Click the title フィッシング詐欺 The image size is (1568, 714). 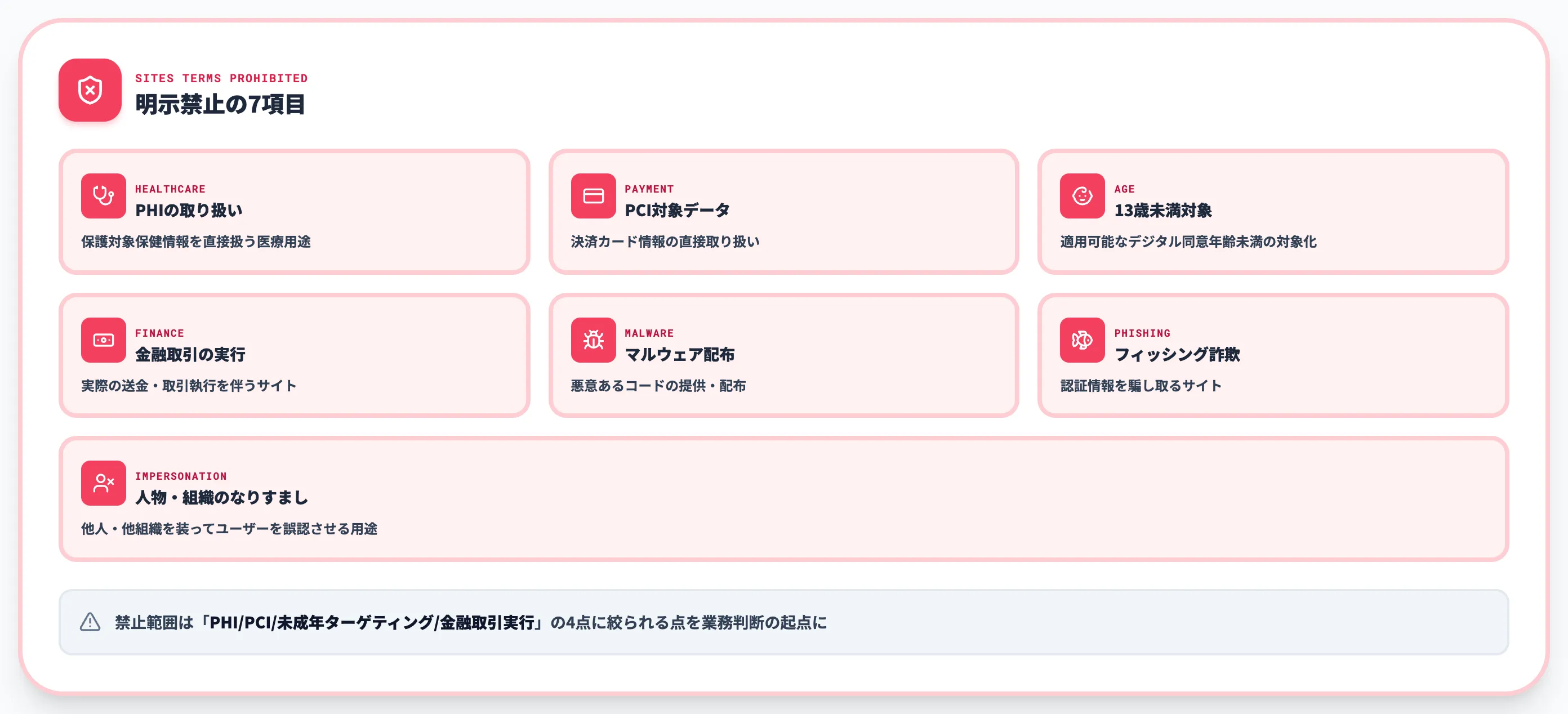tap(1177, 355)
